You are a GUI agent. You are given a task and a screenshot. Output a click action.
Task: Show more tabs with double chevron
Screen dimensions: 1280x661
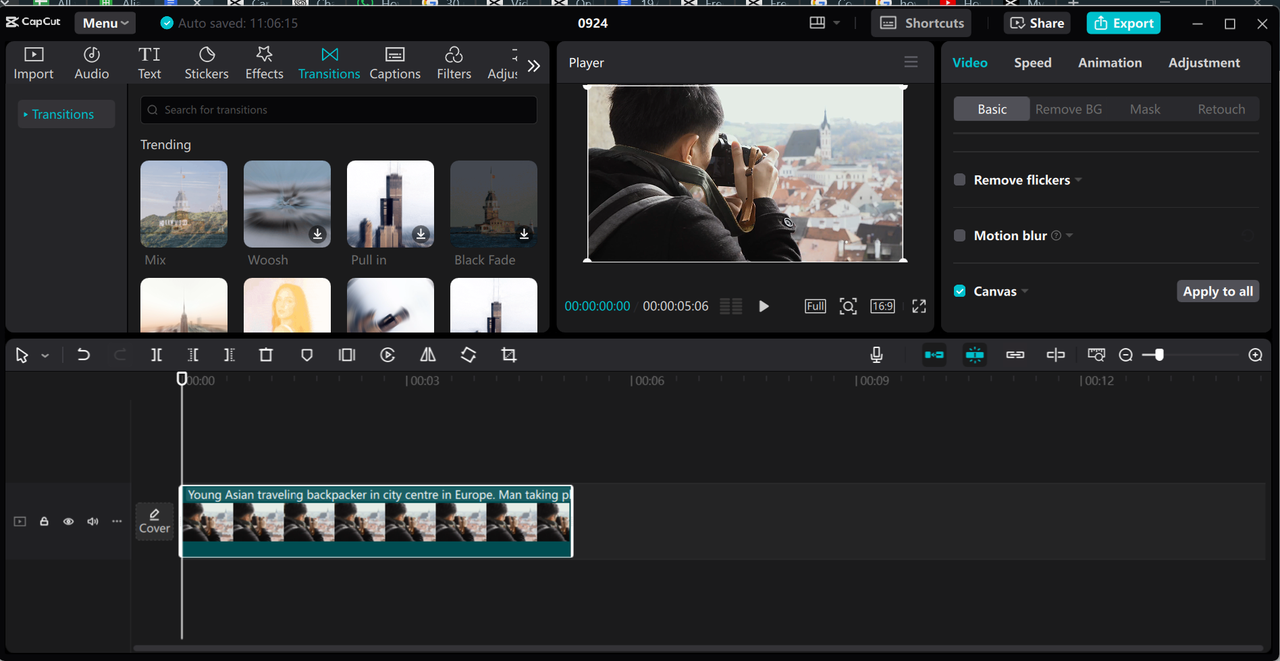(x=534, y=66)
